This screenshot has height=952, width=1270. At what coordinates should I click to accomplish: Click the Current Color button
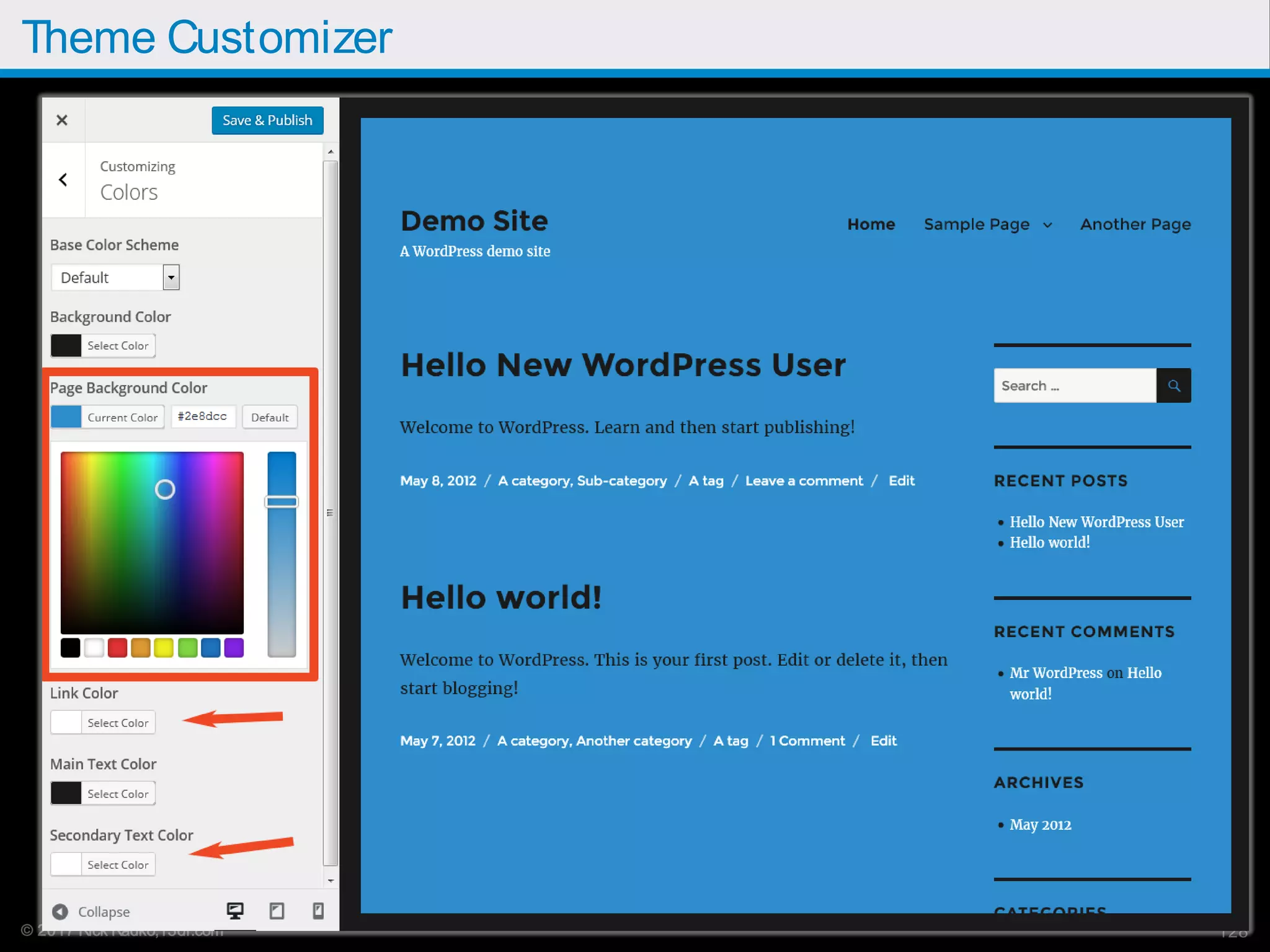(x=108, y=417)
